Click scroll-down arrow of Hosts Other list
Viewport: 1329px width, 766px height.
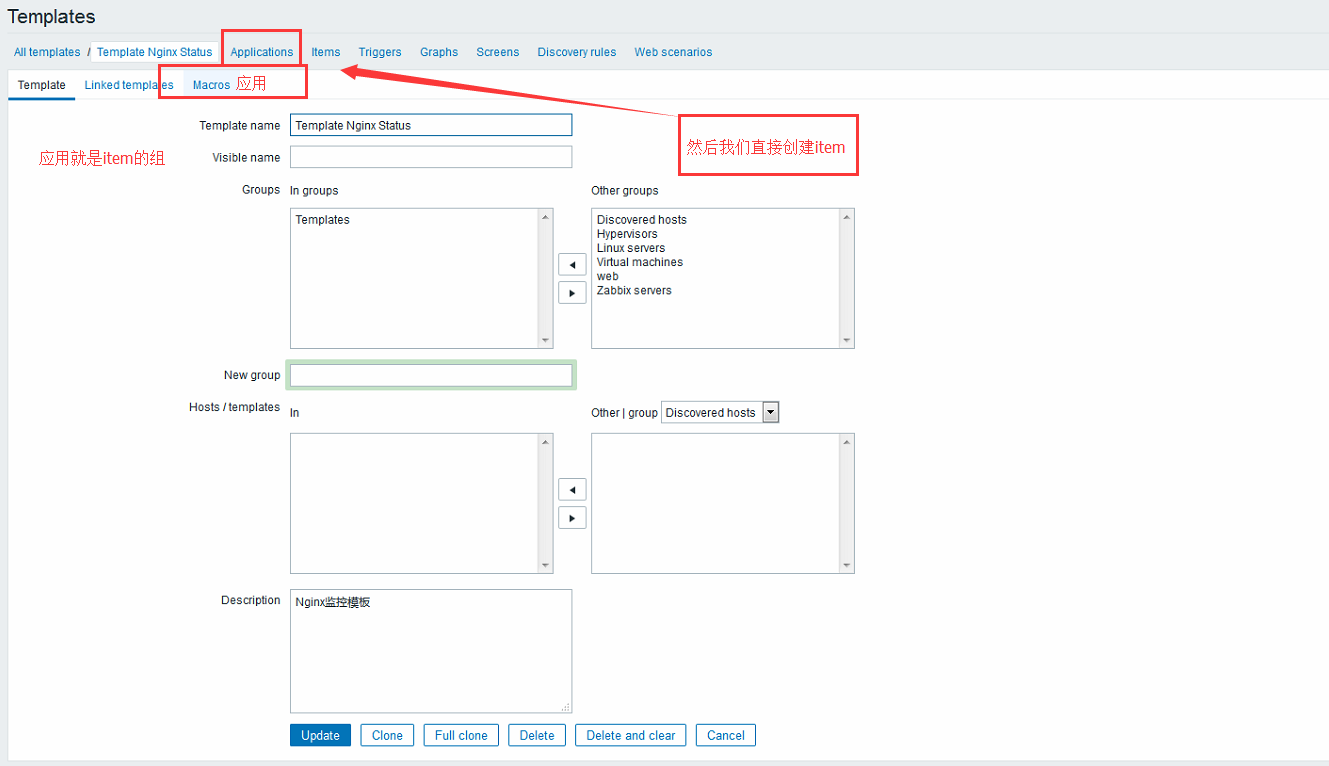[847, 566]
